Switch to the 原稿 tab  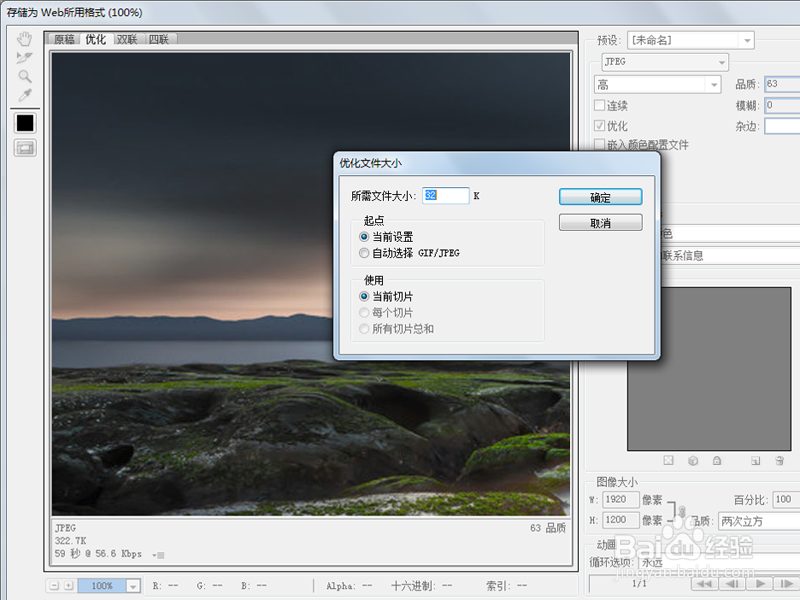64,39
